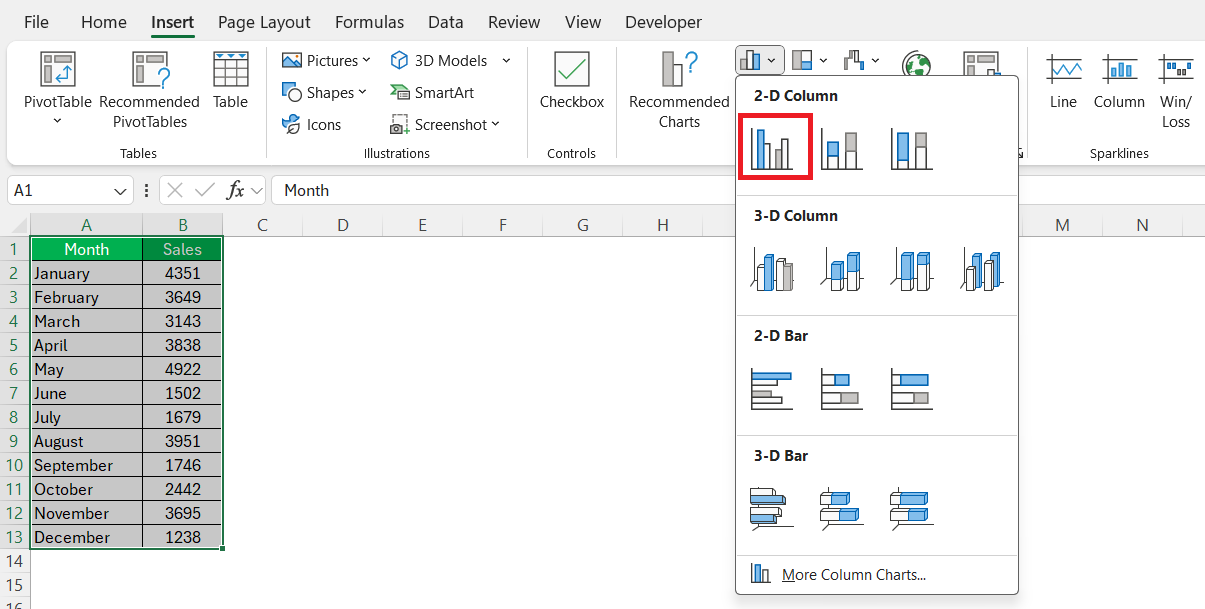Insert Icons from Illustrations group

point(312,124)
